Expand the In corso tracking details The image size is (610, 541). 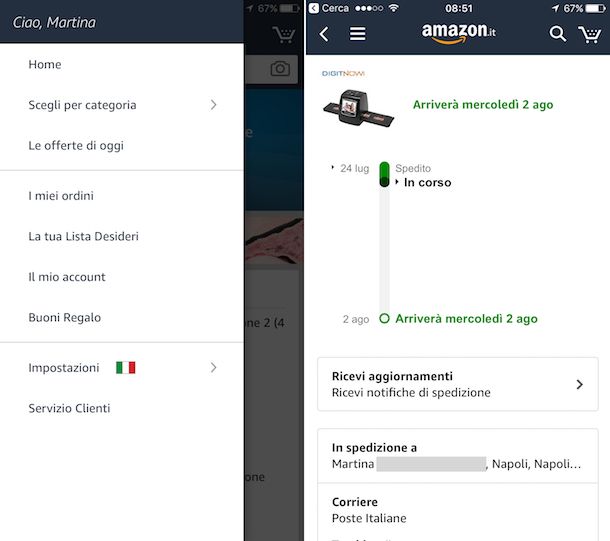(423, 182)
